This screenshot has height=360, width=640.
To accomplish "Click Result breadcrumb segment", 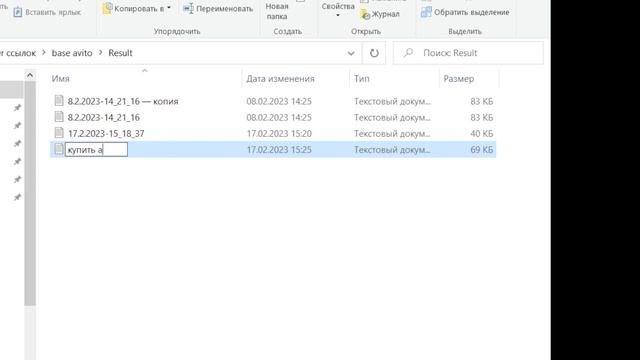I will 120,53.
